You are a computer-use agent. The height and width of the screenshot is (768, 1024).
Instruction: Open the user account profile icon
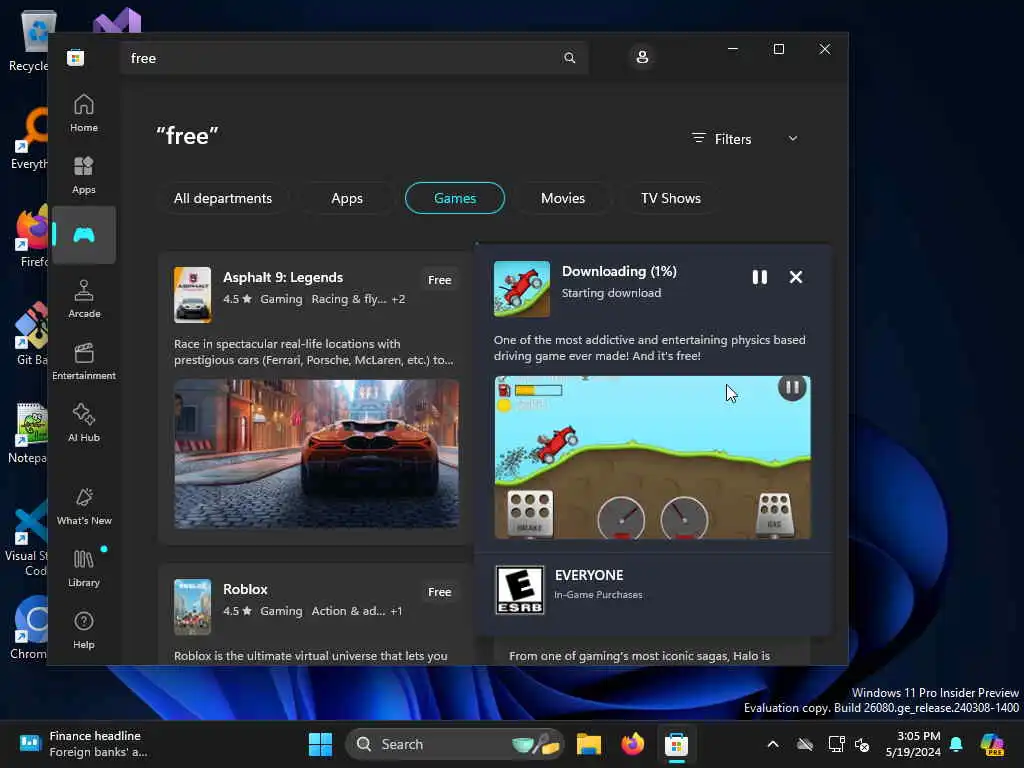[x=642, y=57]
